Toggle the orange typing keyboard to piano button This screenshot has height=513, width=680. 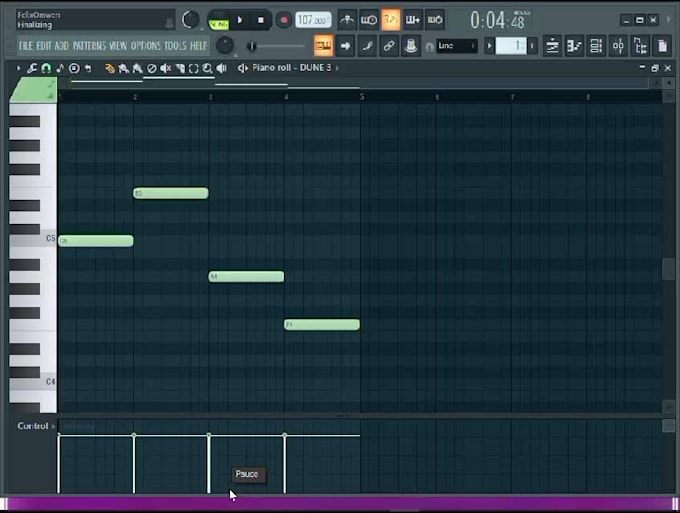click(324, 46)
